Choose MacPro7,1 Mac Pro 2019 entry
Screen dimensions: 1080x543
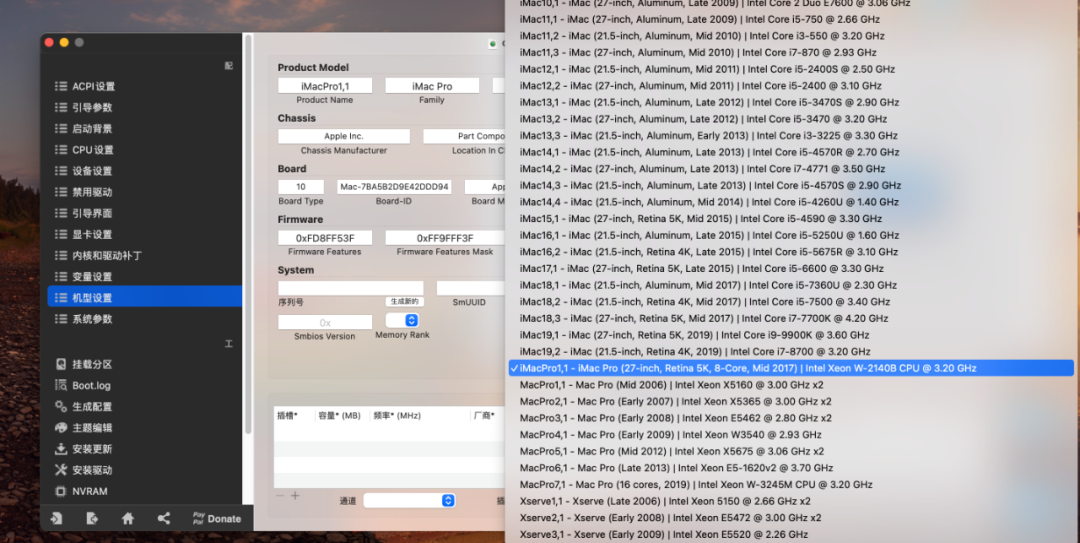(791, 484)
